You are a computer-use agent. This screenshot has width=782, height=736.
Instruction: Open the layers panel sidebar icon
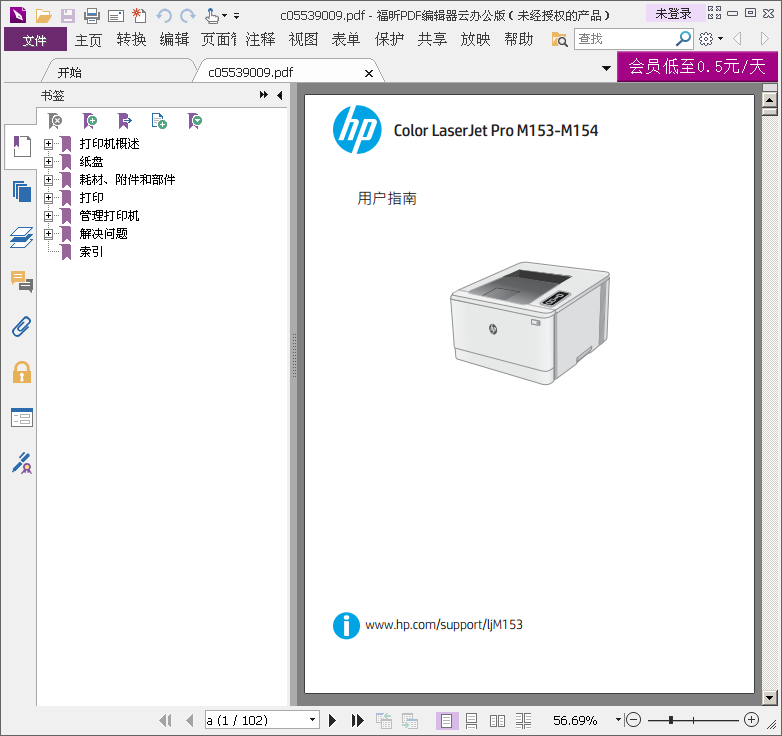tap(21, 237)
